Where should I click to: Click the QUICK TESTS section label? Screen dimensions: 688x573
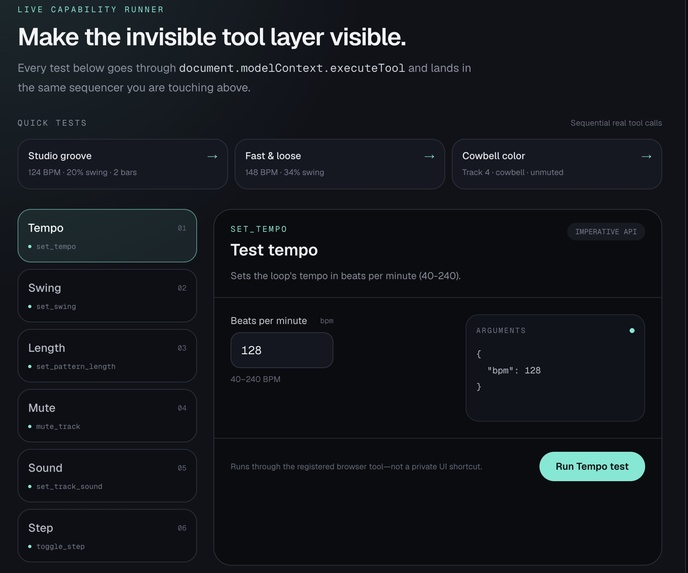tap(52, 123)
